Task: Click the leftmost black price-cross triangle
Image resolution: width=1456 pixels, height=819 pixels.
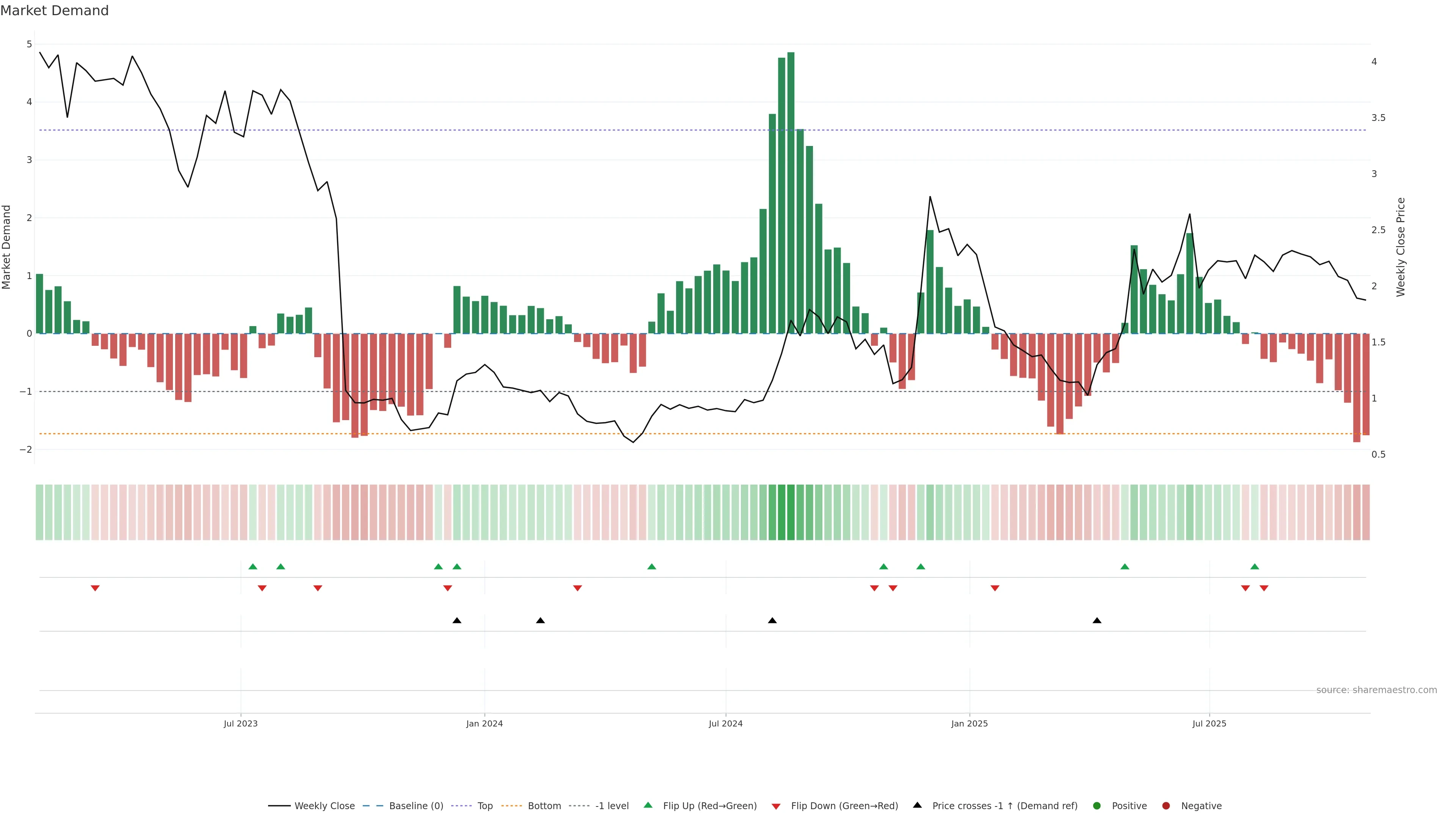Action: coord(457,621)
